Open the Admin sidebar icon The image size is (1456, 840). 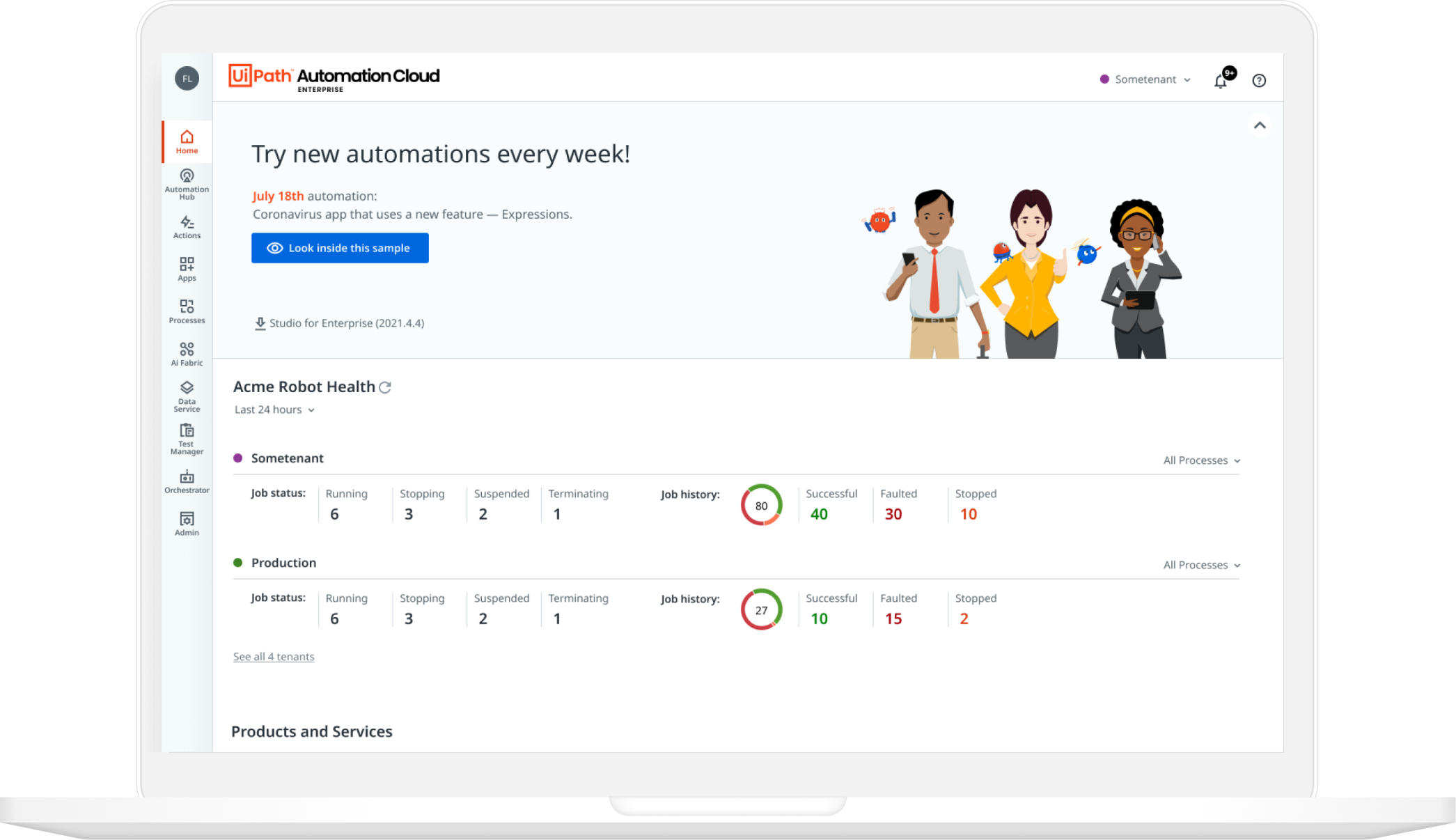coord(187,524)
